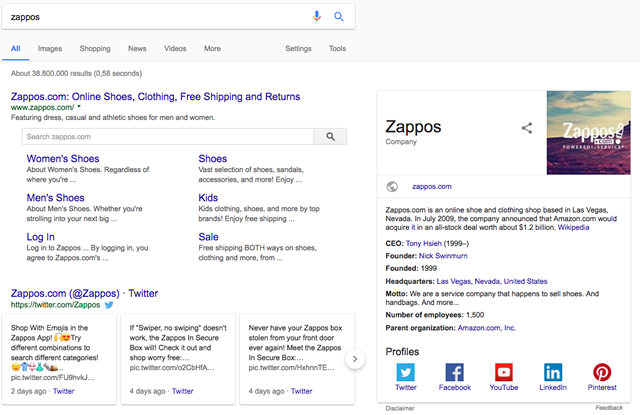Switch to the Videos tab
This screenshot has width=640, height=415.
(x=175, y=49)
